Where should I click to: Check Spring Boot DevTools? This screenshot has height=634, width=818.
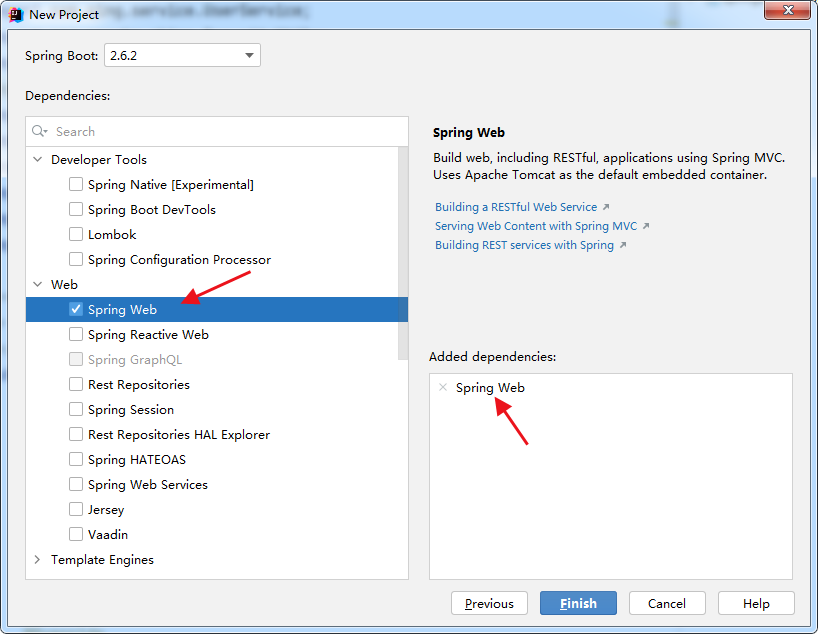(76, 209)
